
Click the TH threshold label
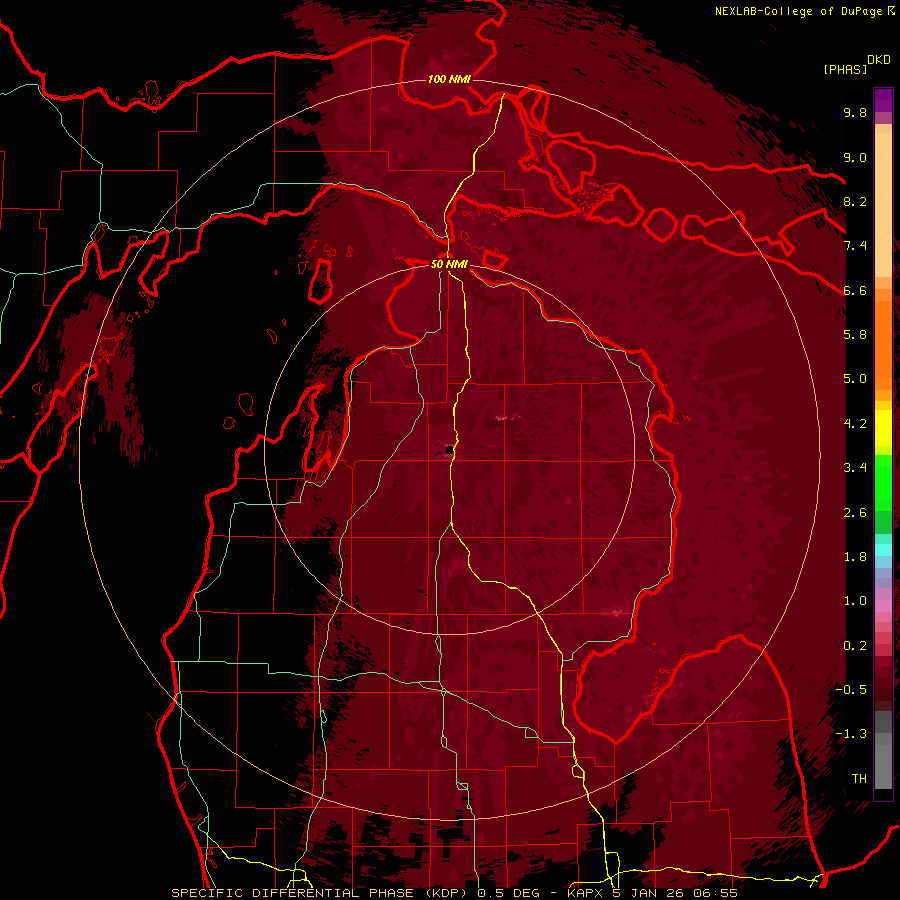tap(859, 779)
